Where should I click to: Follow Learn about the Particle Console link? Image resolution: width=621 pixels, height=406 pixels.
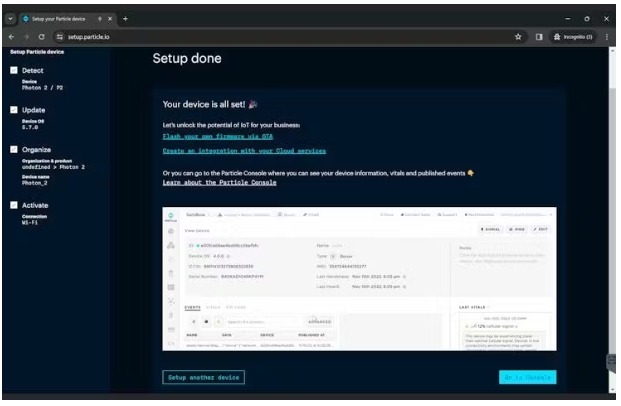click(x=219, y=183)
